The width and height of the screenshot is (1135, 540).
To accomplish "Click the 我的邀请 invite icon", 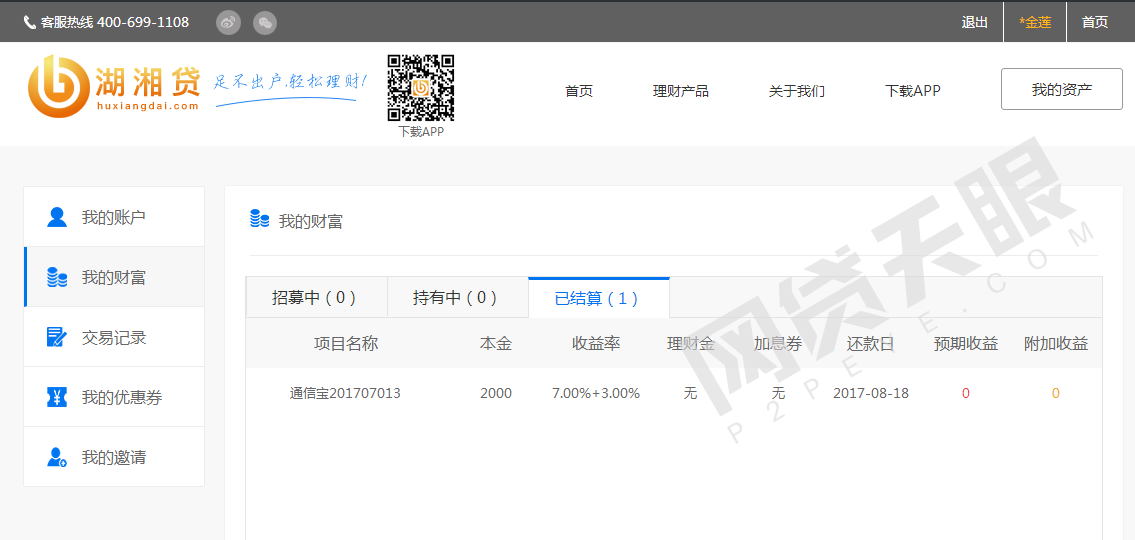I will (57, 457).
